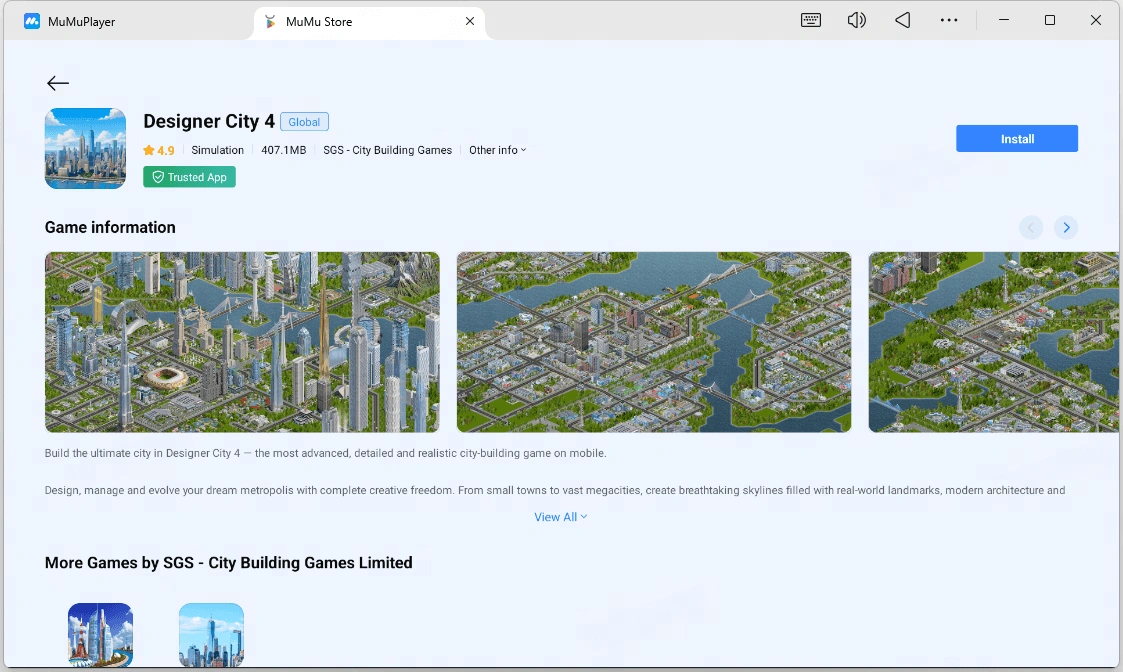Close the MuMu Store tab

470,21
